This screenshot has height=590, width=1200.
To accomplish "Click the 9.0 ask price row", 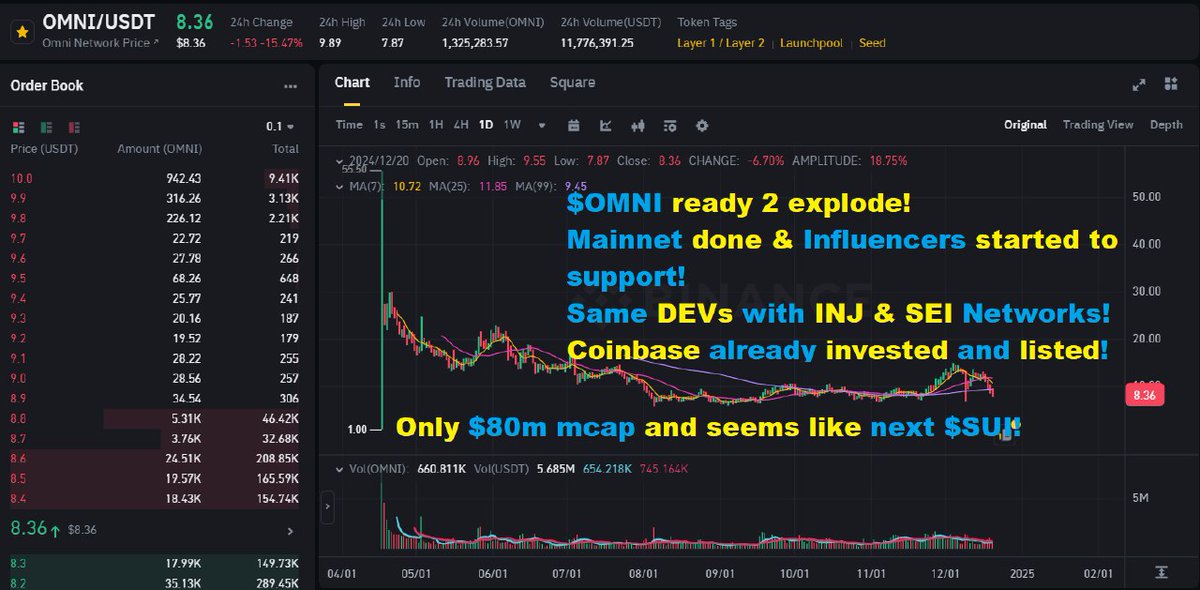I will tap(155, 379).
